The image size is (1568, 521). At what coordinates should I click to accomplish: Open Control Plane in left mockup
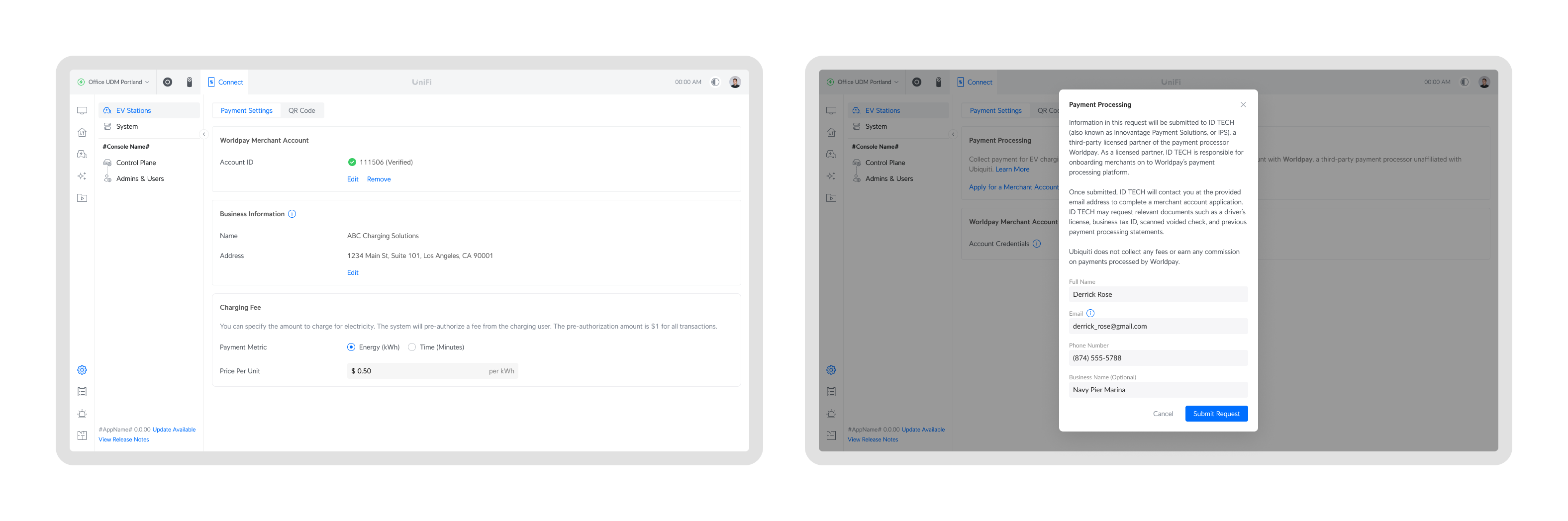point(149,163)
